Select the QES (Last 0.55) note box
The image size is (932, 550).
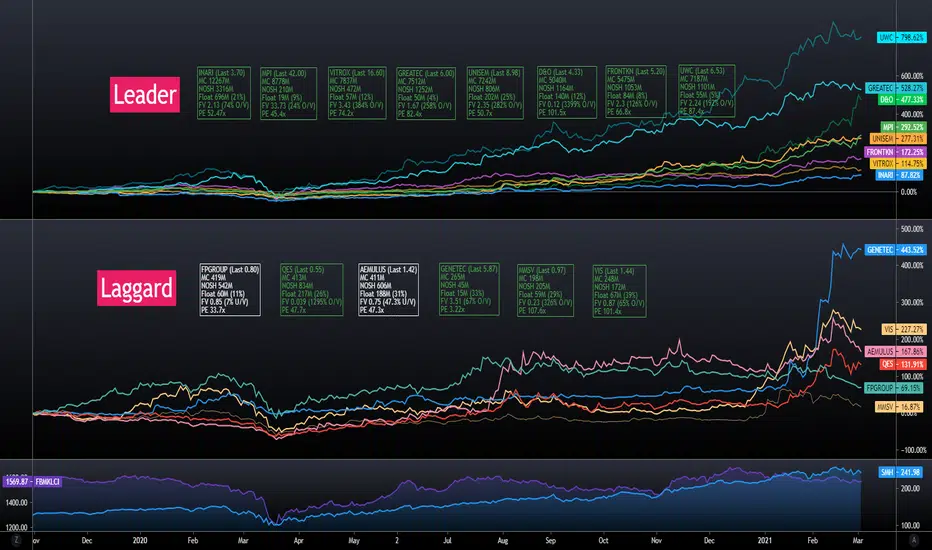[x=311, y=290]
